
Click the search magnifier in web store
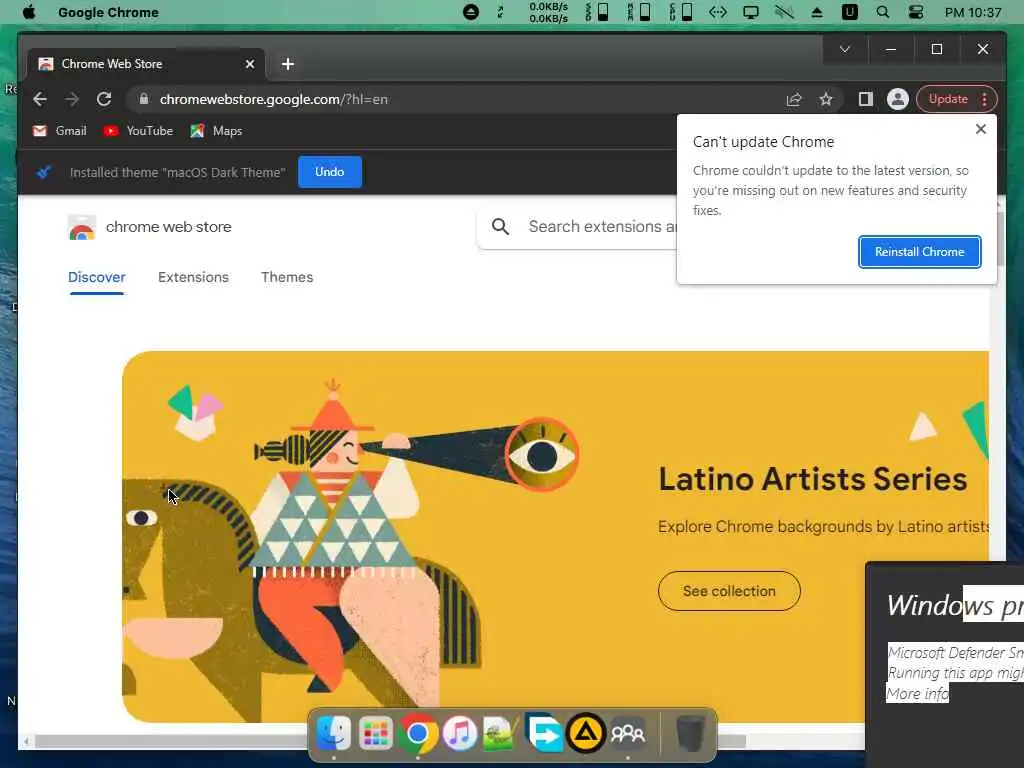coord(500,227)
